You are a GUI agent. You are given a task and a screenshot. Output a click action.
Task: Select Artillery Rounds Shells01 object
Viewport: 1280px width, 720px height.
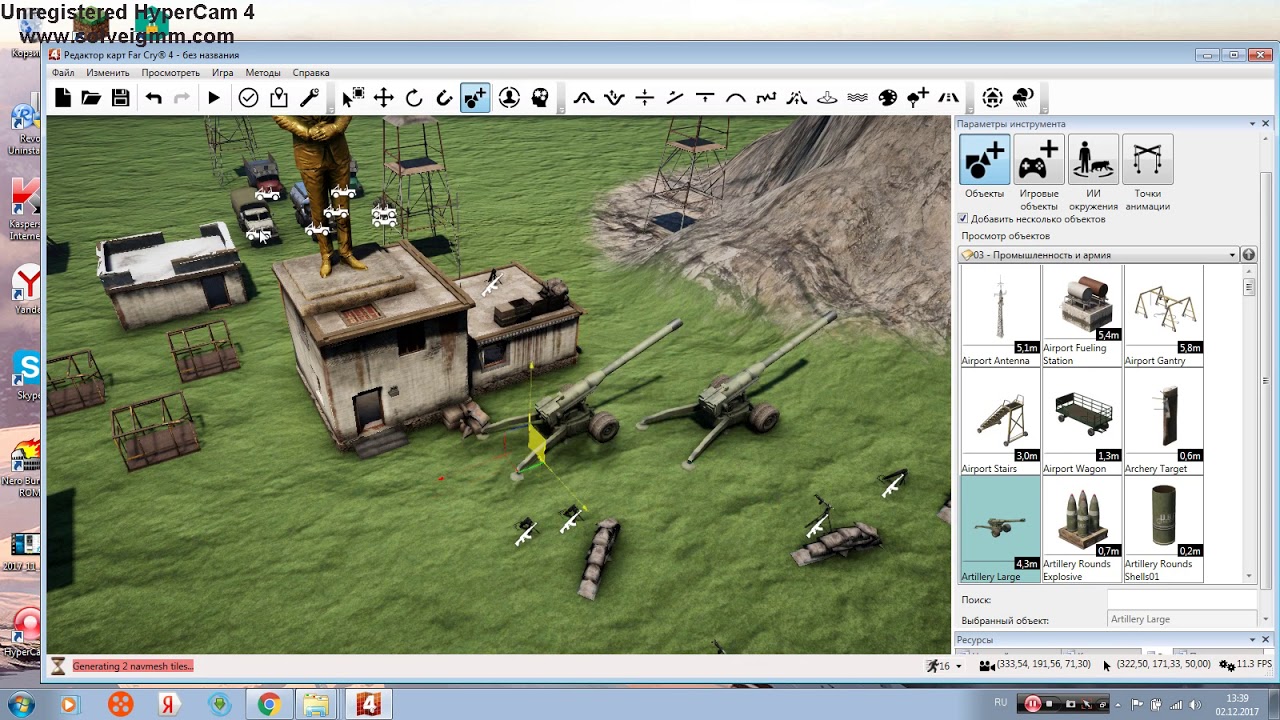tap(1164, 530)
